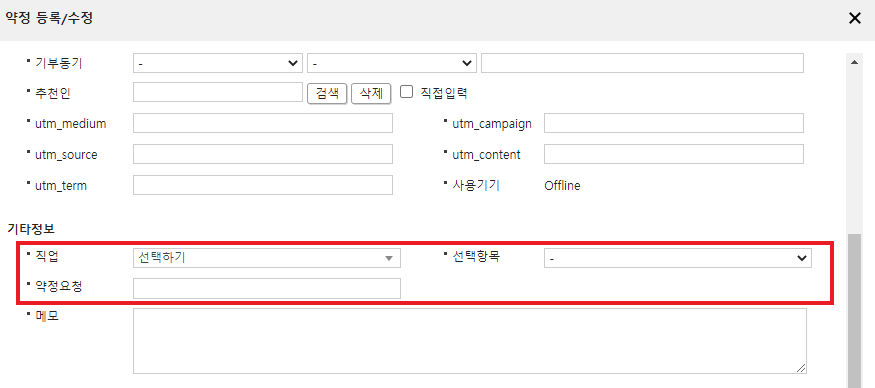This screenshot has width=875, height=388.
Task: Focus the utm_term field
Action: pyautogui.click(x=263, y=185)
